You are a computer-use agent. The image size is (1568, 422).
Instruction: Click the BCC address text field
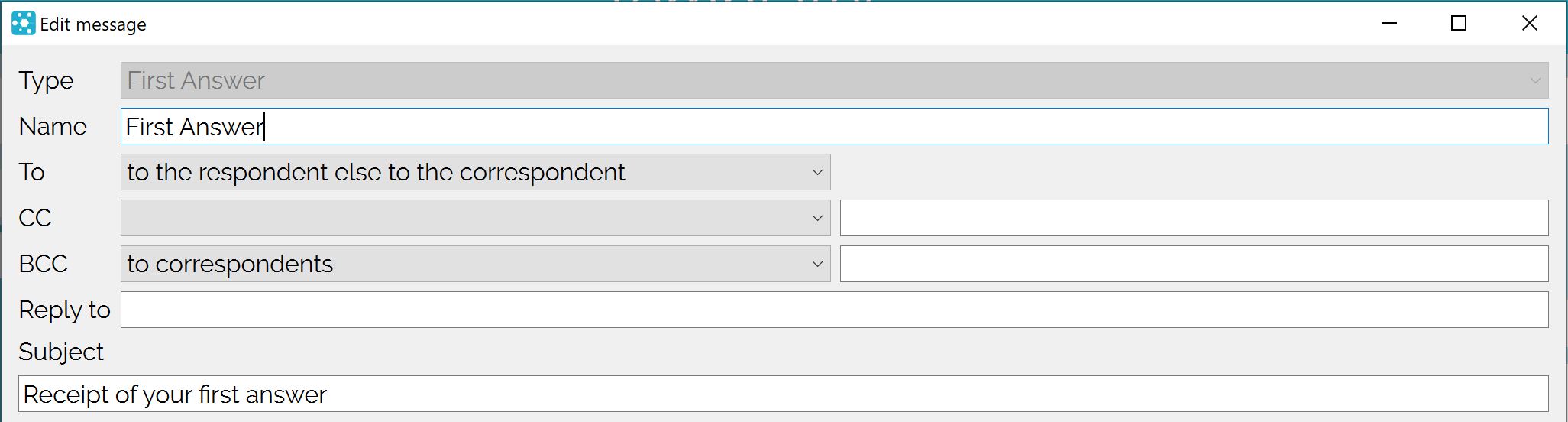tap(1195, 264)
